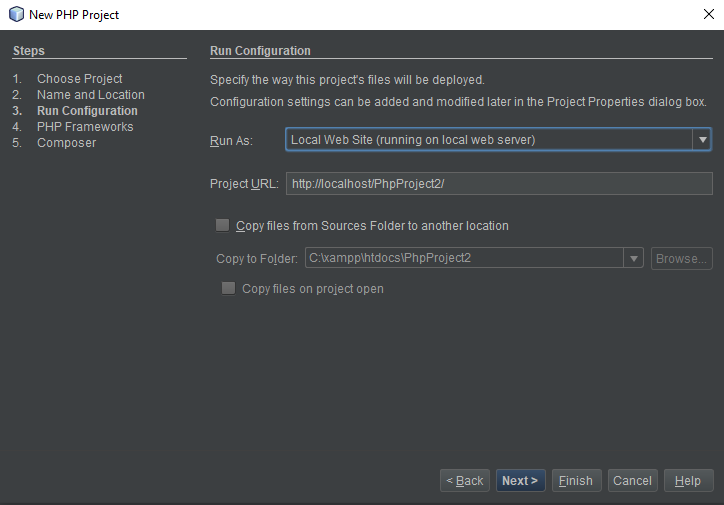Click the Copy to Folder path field
This screenshot has width=724, height=505.
[x=465, y=258]
